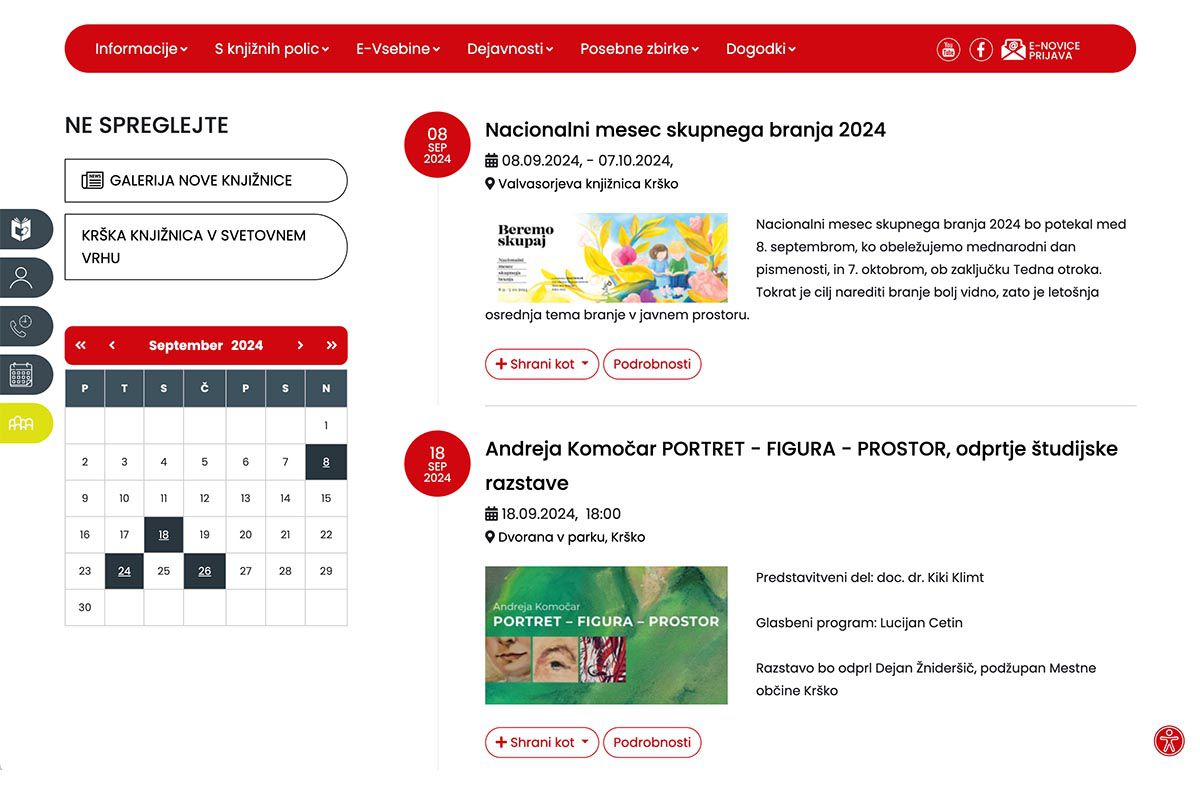Click the Predstavitveni del: doc. dr. Kiki Klimt text
The image size is (1200, 800).
pos(870,577)
